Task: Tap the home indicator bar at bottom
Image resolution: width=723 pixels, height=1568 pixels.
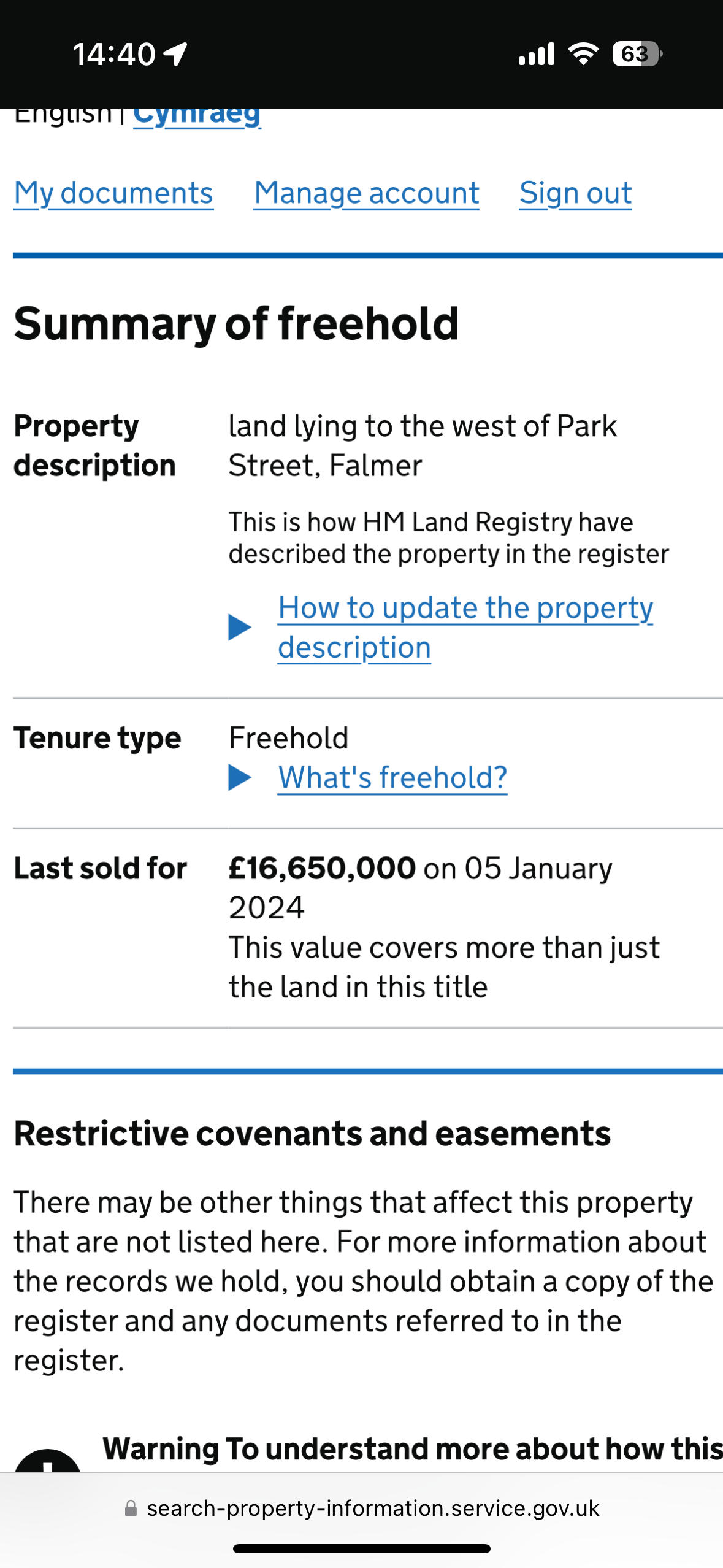Action: pyautogui.click(x=362, y=1548)
